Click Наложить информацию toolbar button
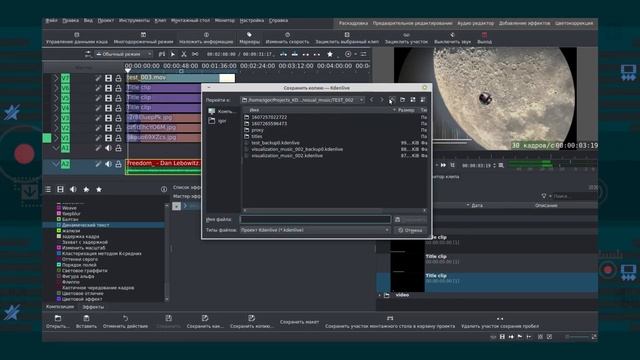 pyautogui.click(x=206, y=38)
